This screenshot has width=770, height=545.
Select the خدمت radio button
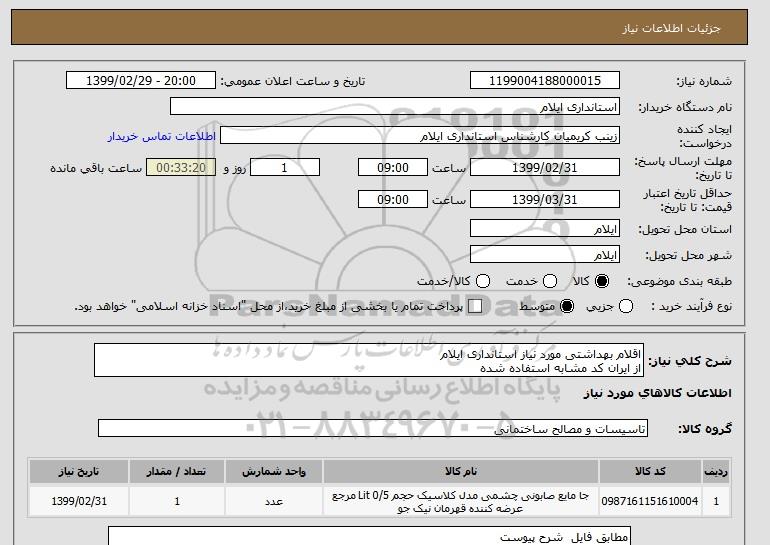[x=550, y=281]
